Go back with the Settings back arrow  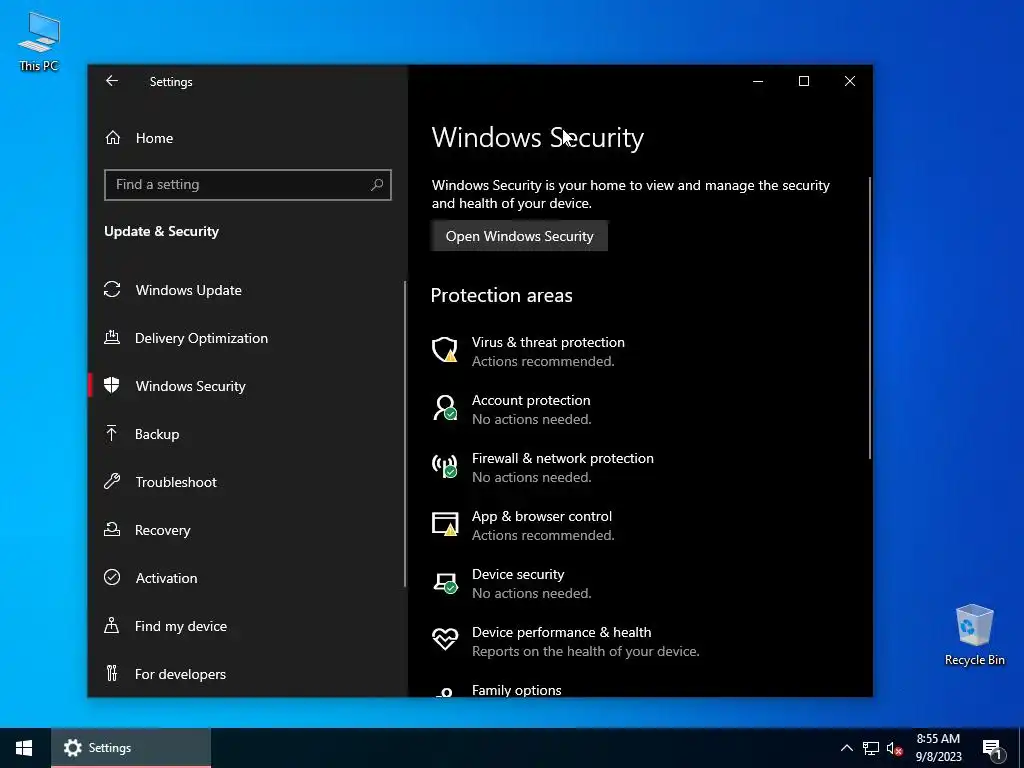tap(112, 81)
